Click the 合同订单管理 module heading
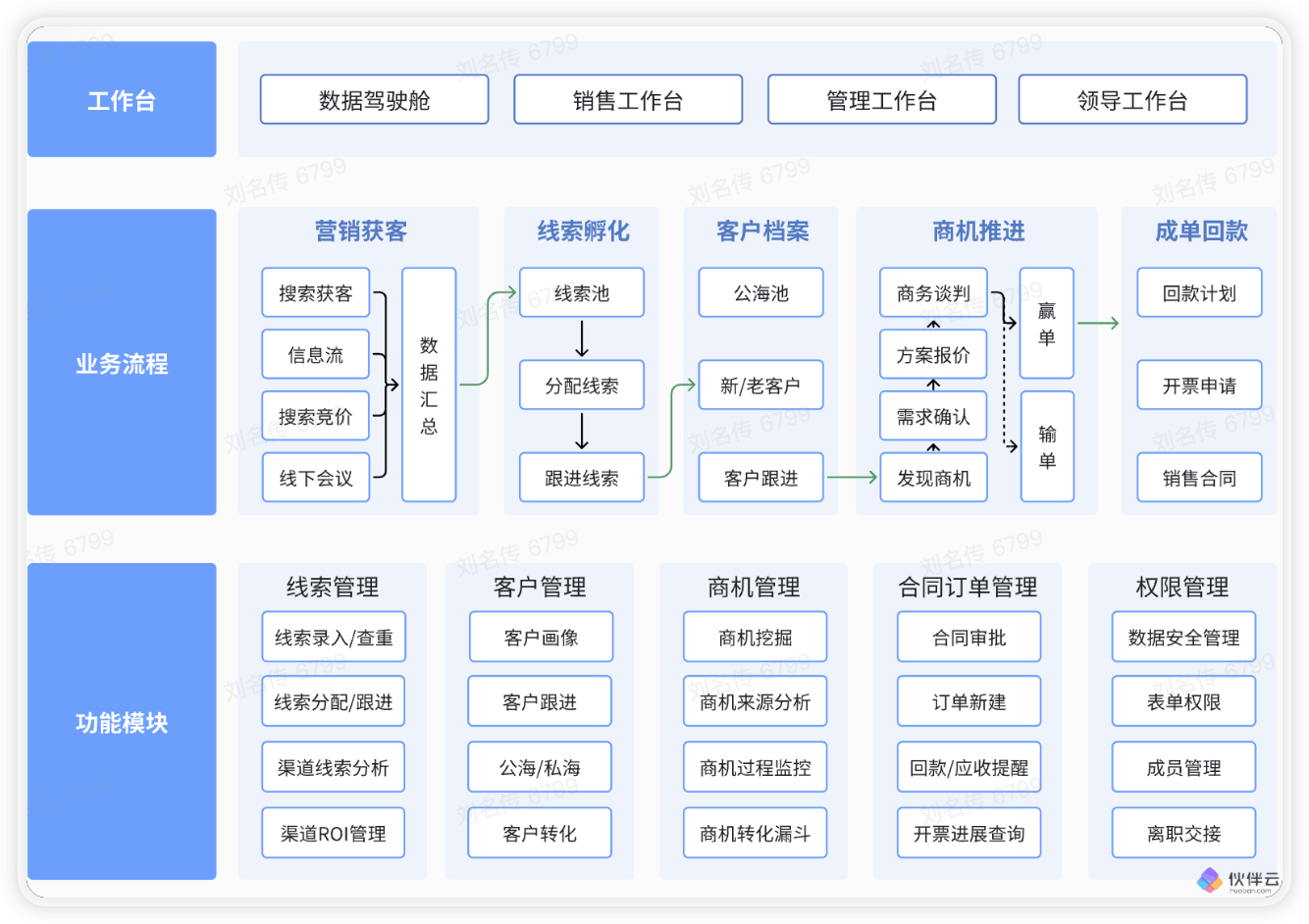This screenshot has width=1309, height=924. click(968, 587)
